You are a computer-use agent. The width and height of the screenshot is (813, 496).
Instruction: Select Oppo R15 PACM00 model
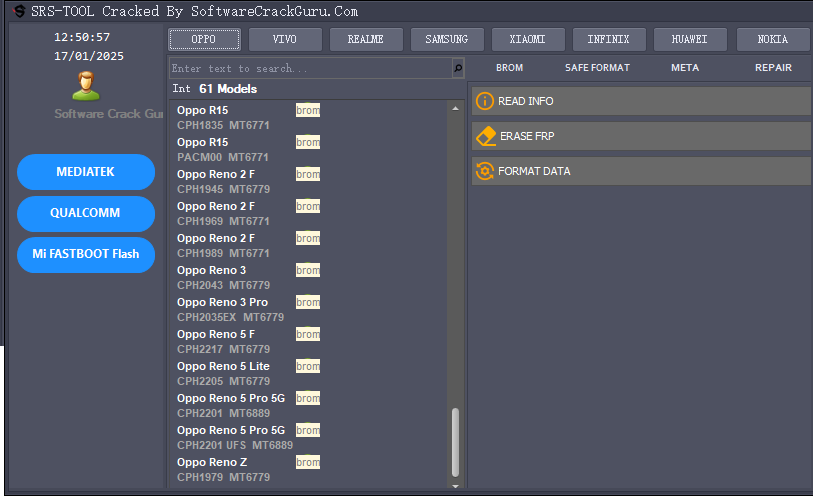[x=310, y=150]
